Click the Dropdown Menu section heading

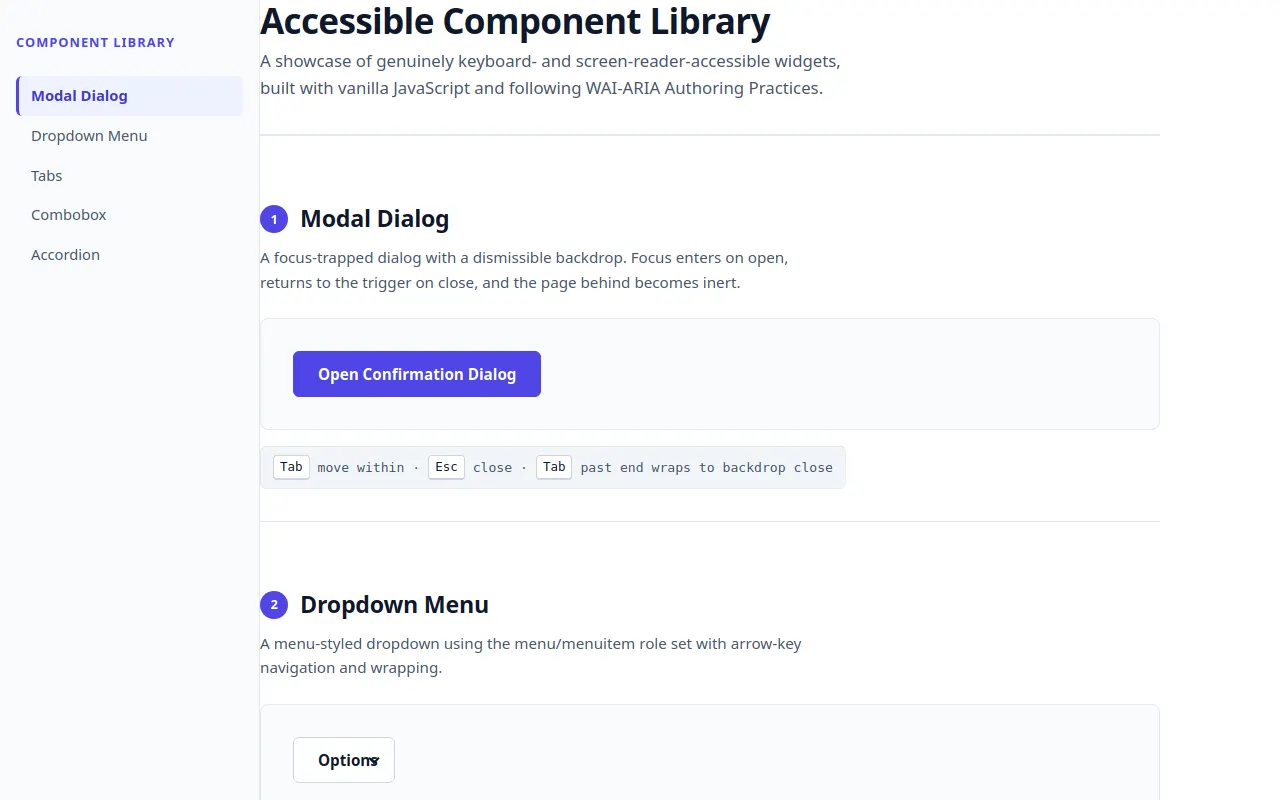coord(394,605)
